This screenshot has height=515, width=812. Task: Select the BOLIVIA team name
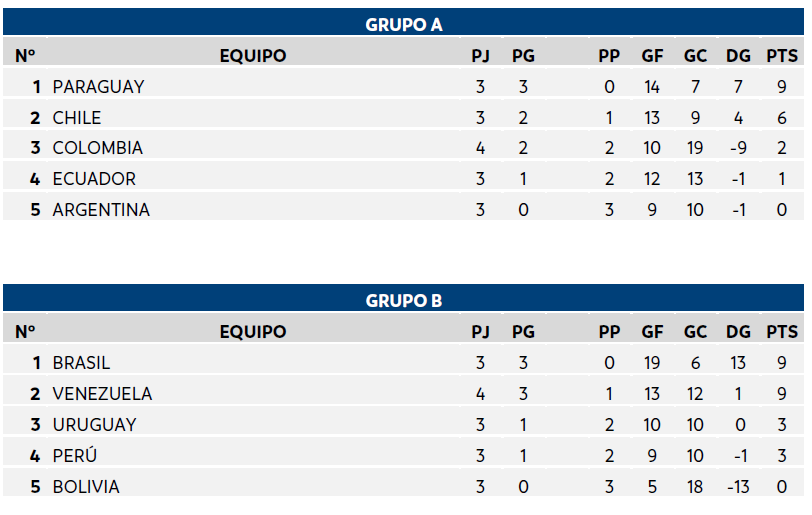pyautogui.click(x=86, y=487)
